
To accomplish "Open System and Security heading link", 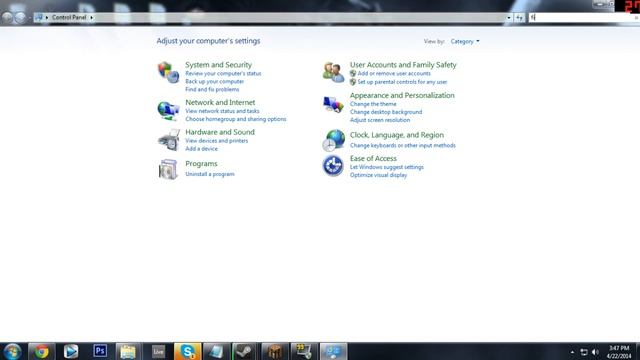I will click(218, 64).
